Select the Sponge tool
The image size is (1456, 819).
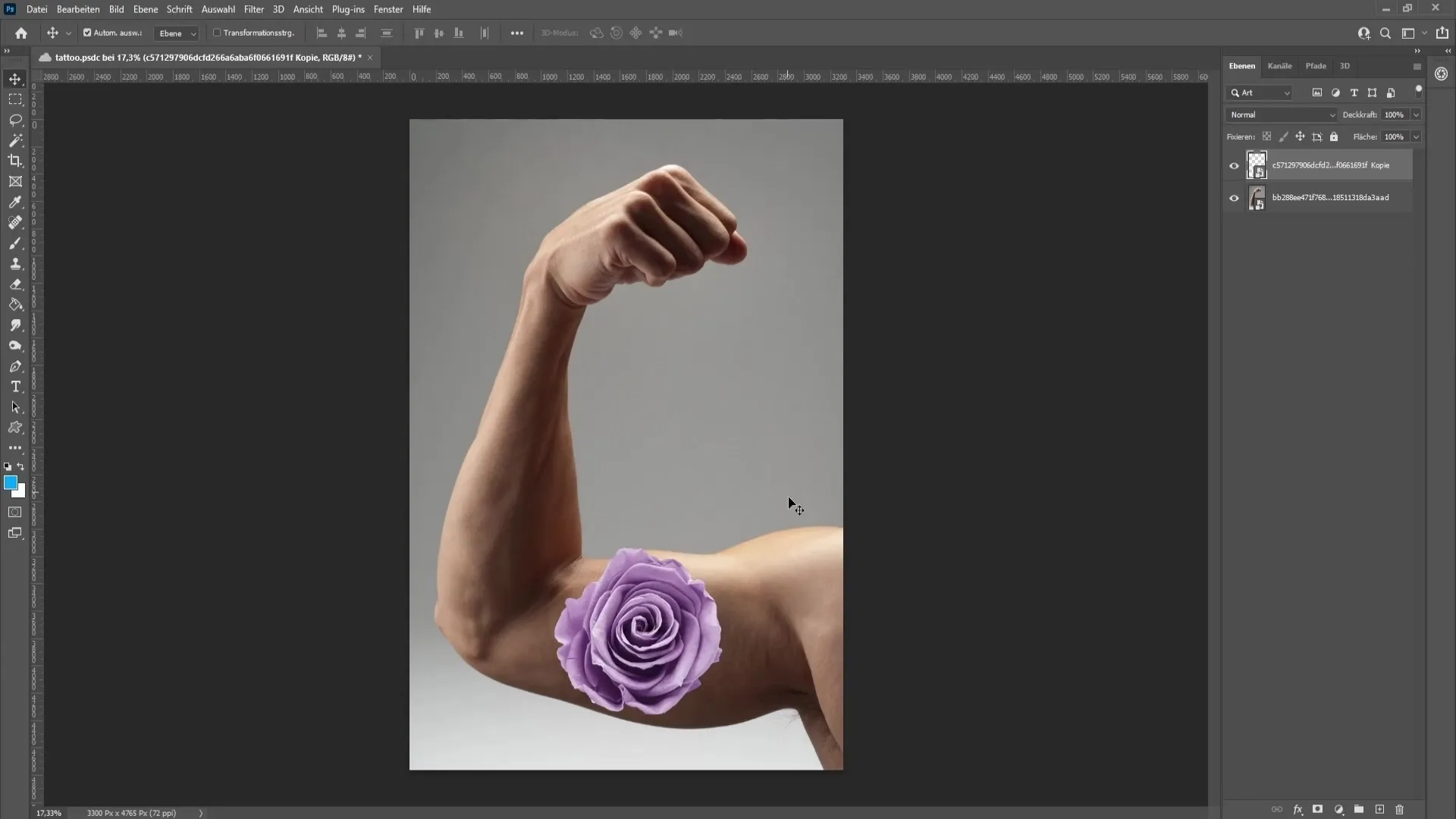pos(15,346)
